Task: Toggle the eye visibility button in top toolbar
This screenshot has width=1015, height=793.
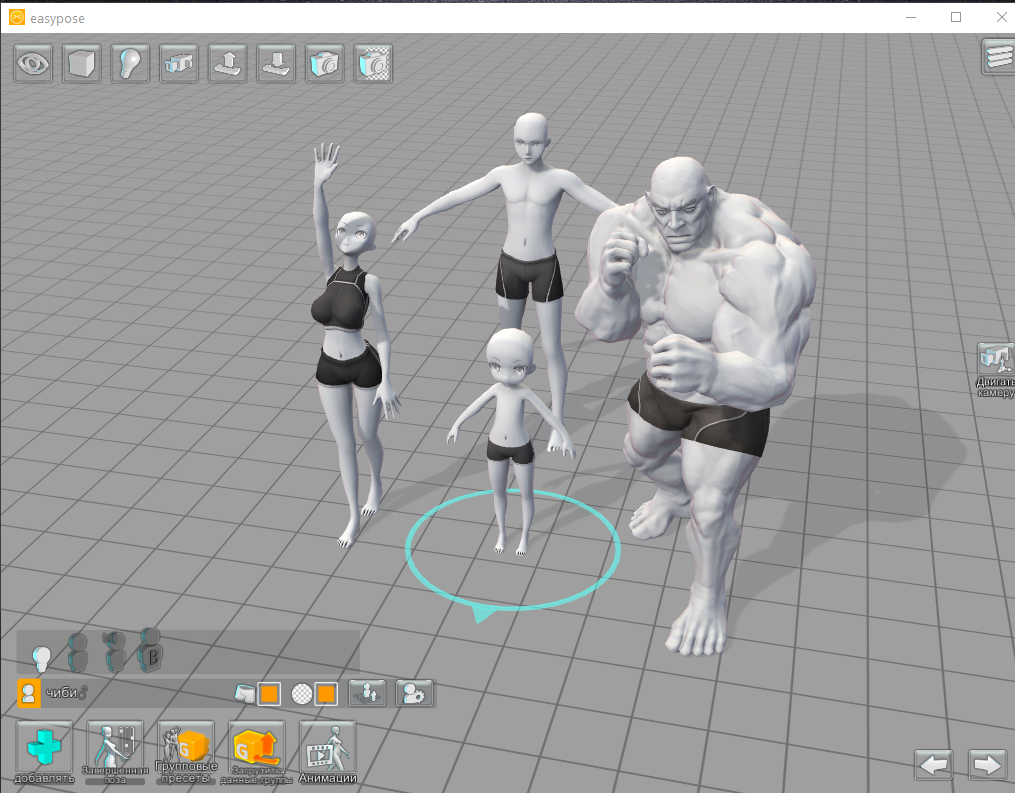Action: click(33, 63)
